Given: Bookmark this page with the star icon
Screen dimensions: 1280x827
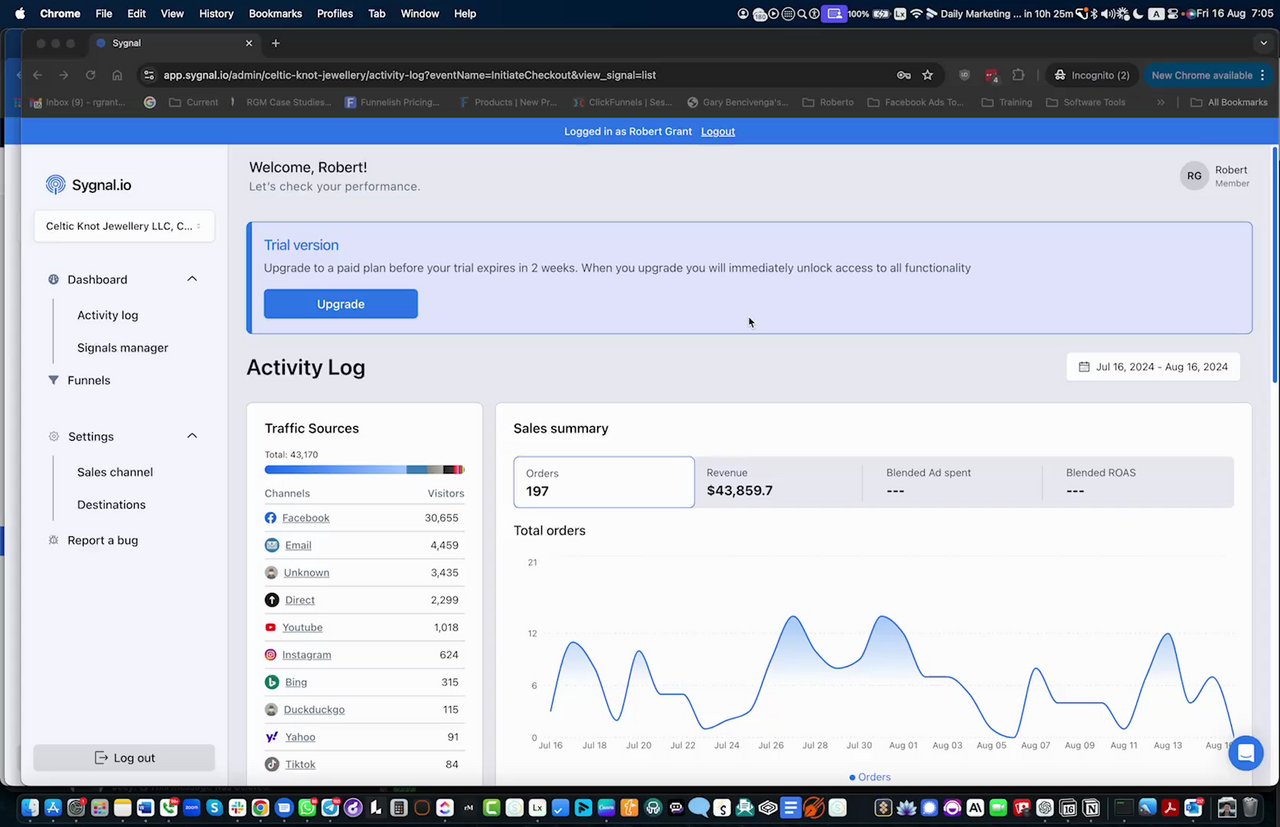Looking at the screenshot, I should point(927,75).
